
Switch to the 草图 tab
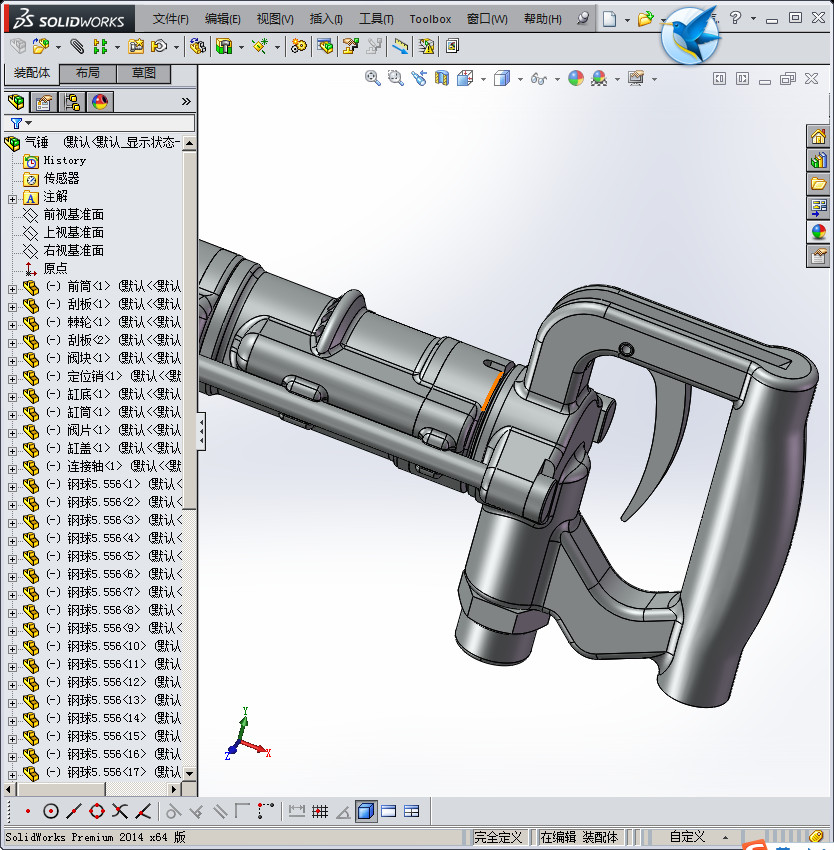(143, 73)
